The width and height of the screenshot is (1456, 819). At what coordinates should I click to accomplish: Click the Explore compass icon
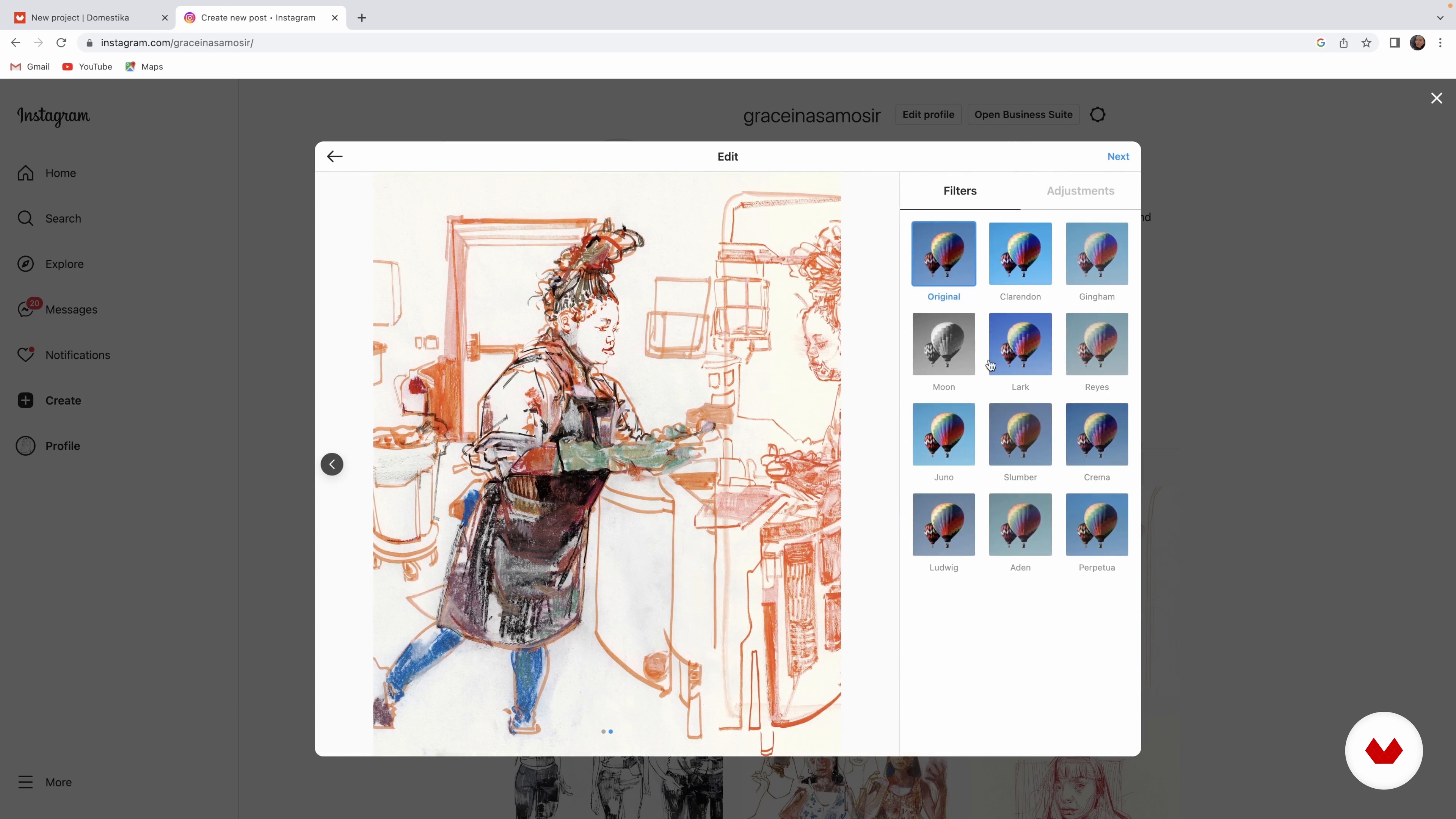click(25, 264)
